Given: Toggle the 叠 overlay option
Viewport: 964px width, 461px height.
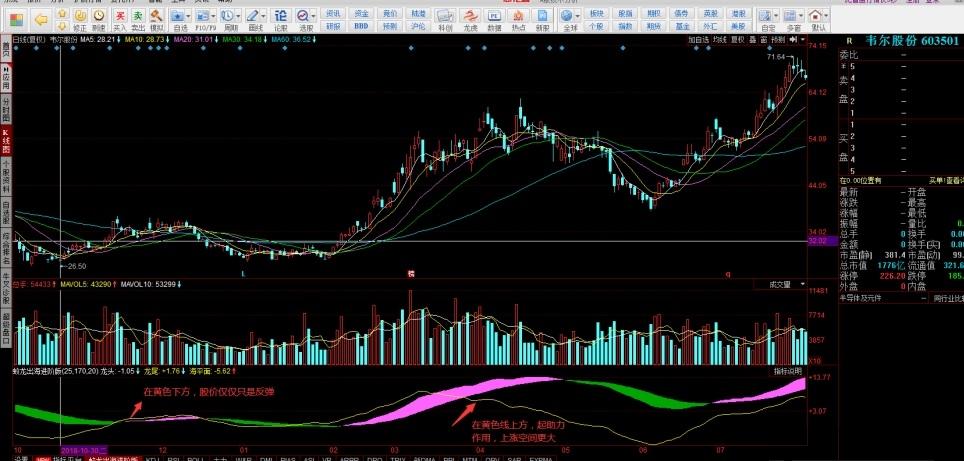Looking at the screenshot, I should [x=753, y=39].
